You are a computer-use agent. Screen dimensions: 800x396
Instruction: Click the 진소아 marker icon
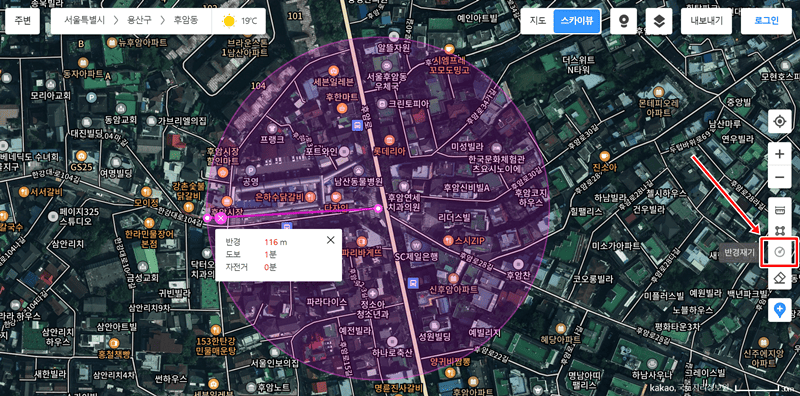pyautogui.click(x=605, y=156)
